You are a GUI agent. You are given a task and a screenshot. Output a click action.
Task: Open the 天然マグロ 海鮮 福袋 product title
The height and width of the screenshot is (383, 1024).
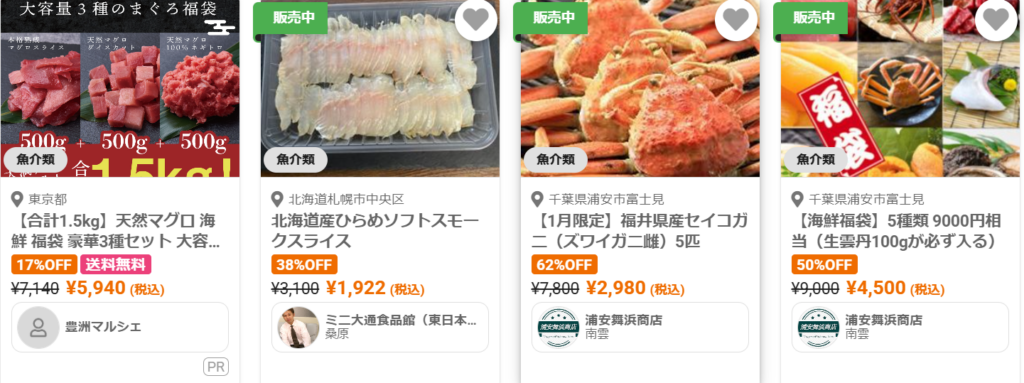pos(116,230)
